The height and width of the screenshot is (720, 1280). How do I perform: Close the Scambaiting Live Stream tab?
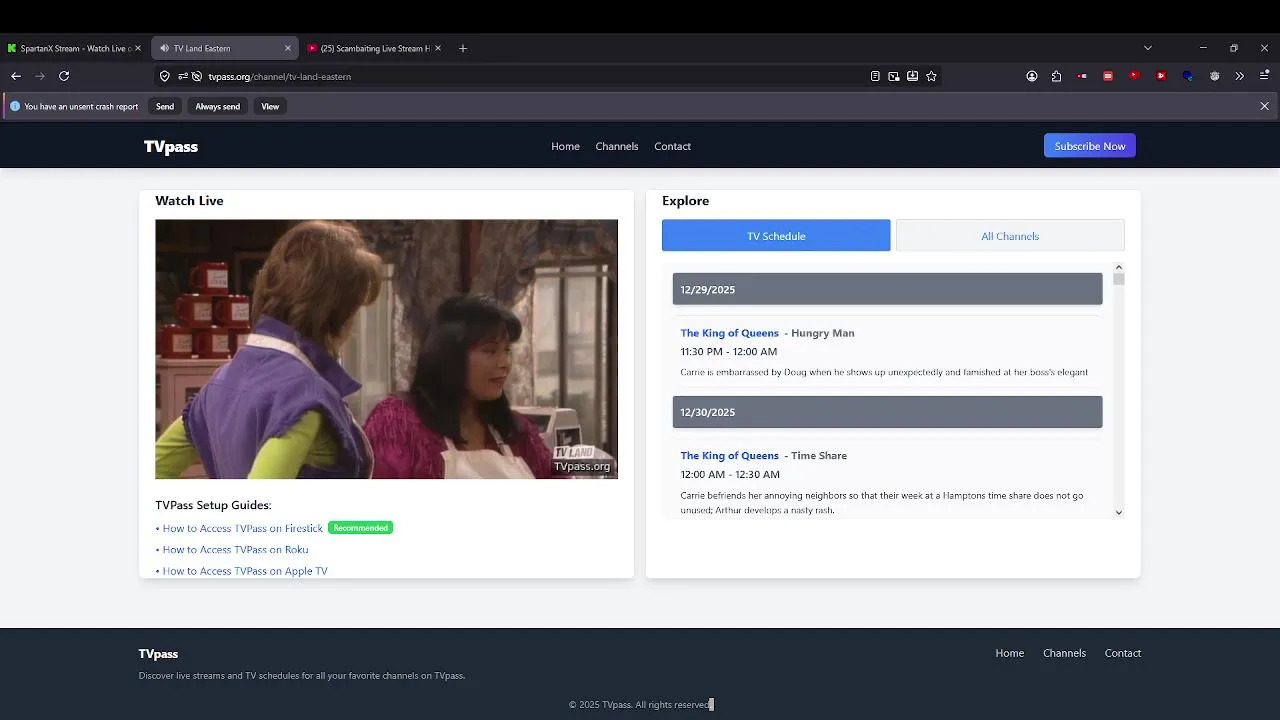[x=438, y=48]
